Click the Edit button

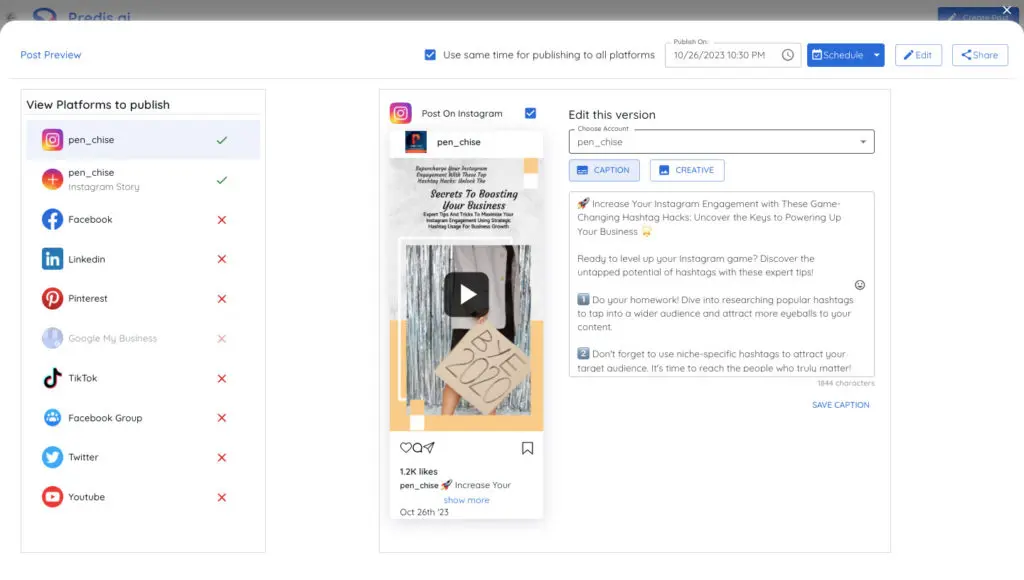(x=918, y=56)
